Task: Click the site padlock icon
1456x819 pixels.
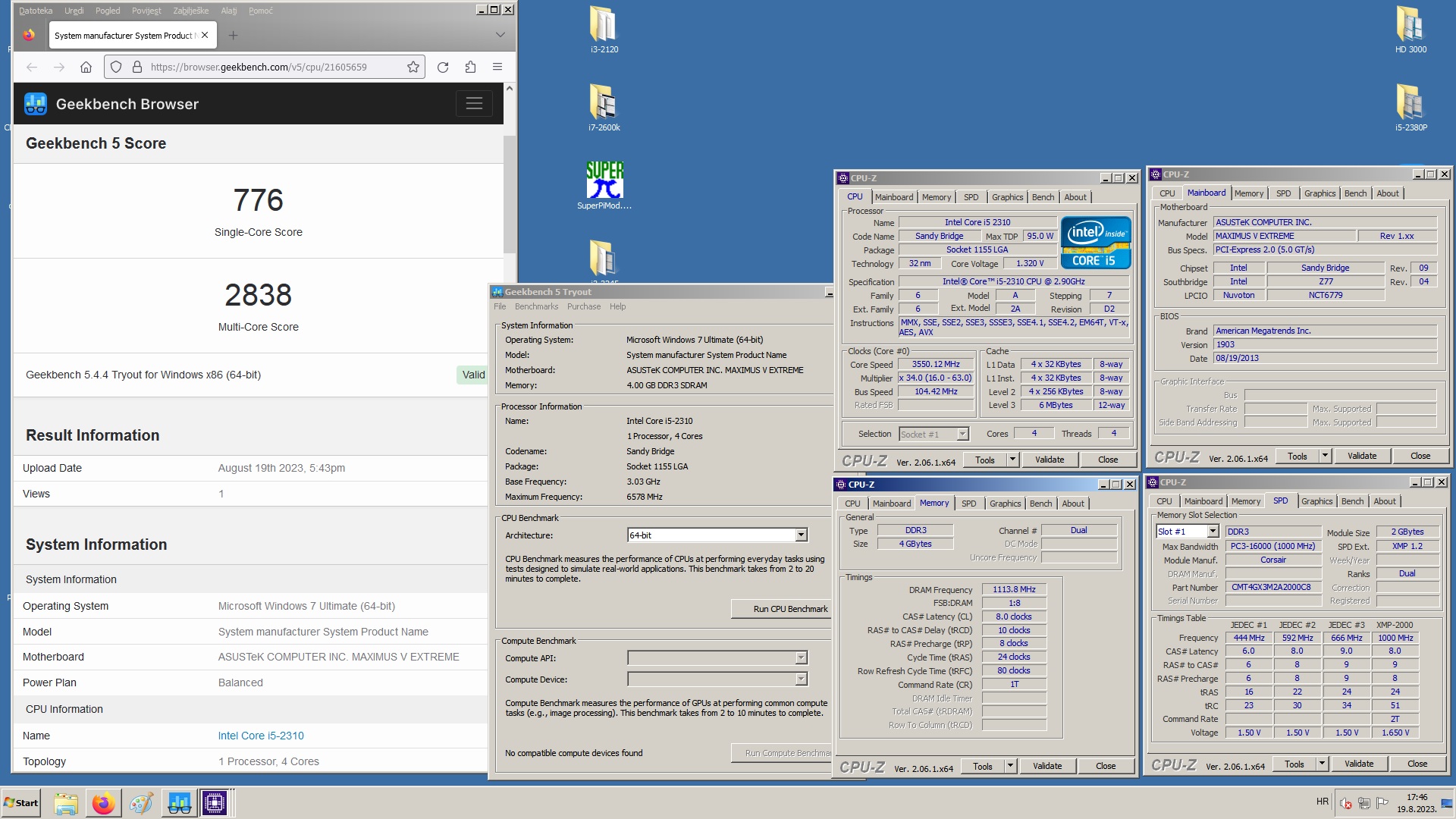Action: (x=137, y=67)
